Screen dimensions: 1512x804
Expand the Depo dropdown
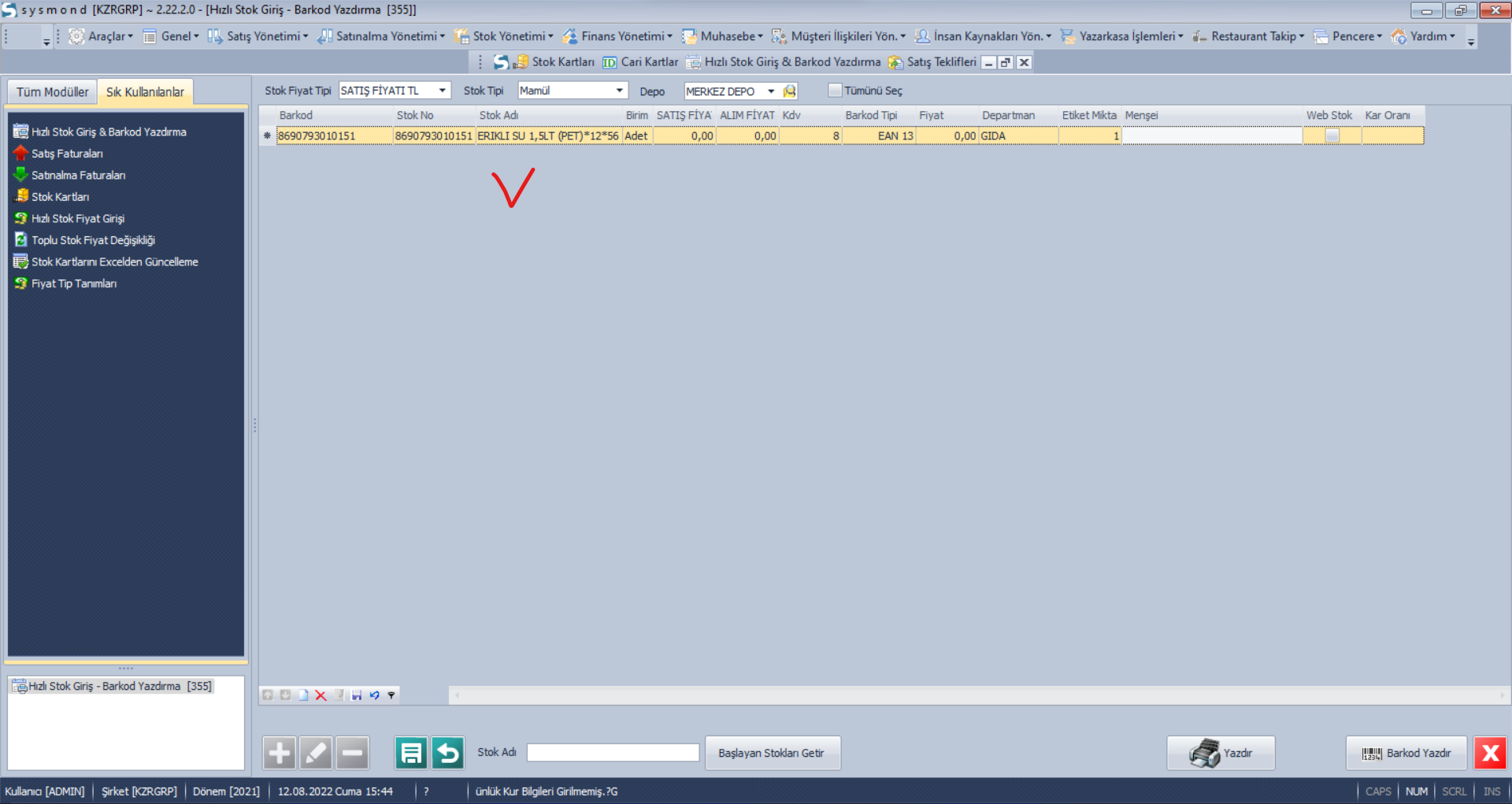click(x=771, y=91)
